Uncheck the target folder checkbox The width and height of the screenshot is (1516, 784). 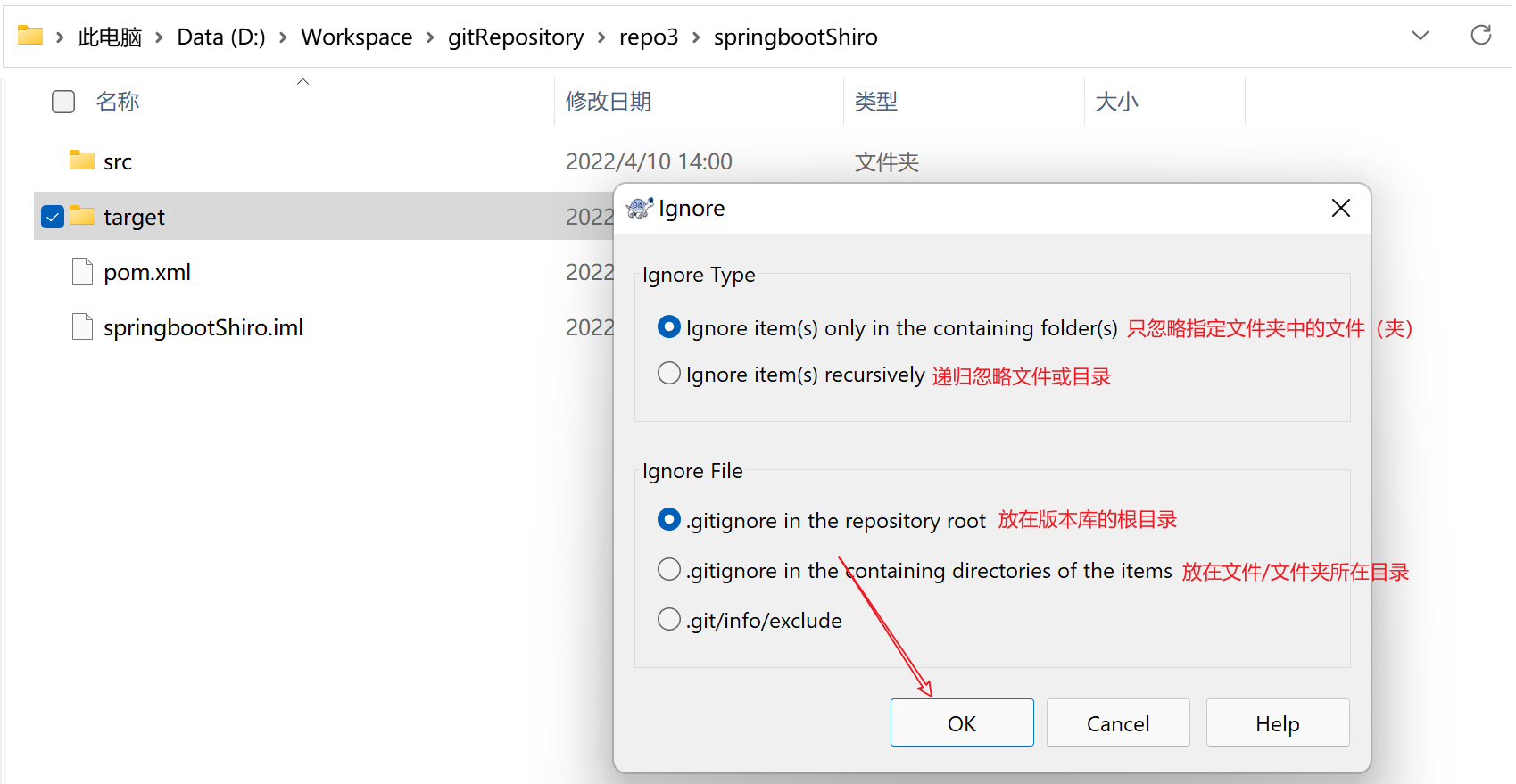[x=53, y=217]
